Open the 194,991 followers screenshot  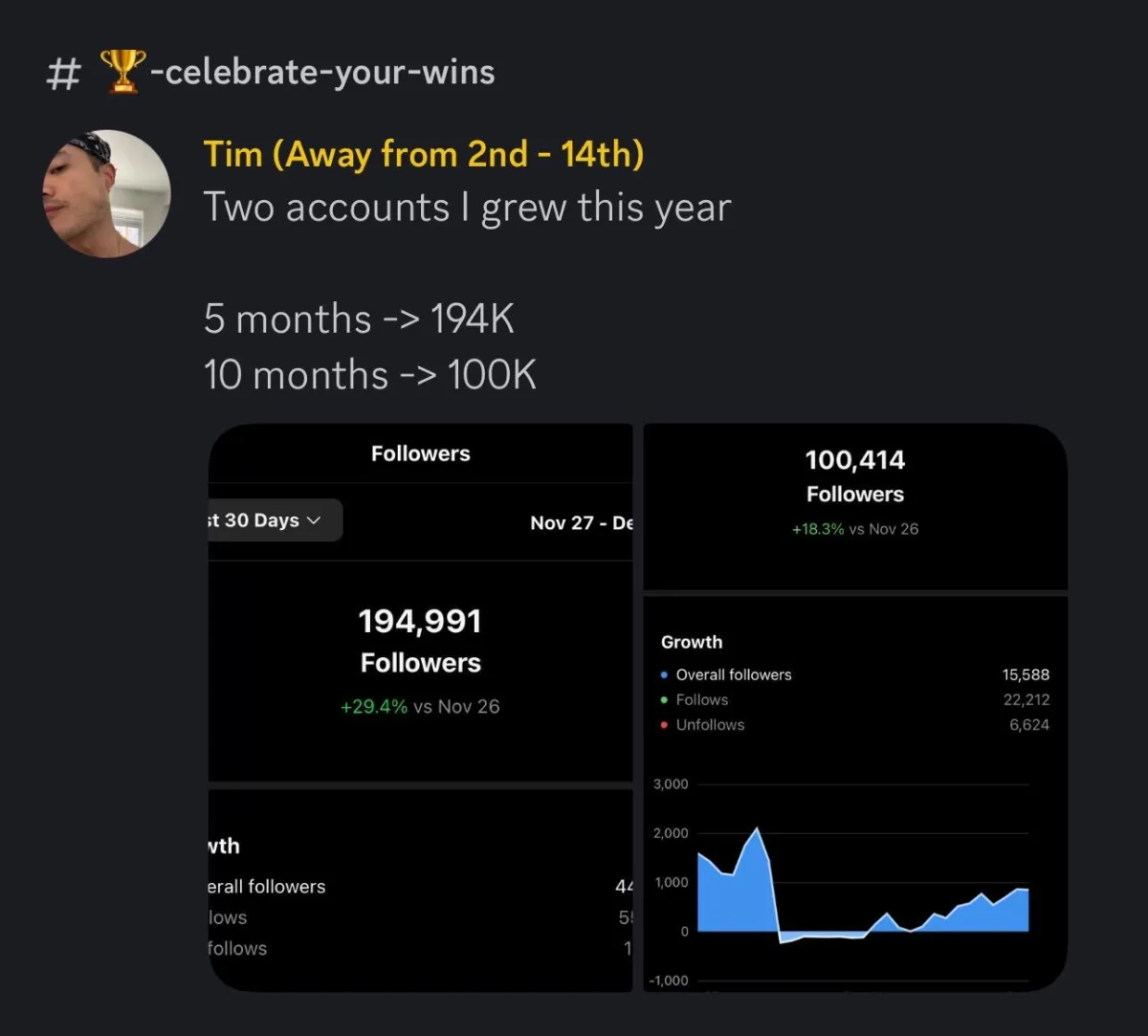tap(421, 708)
